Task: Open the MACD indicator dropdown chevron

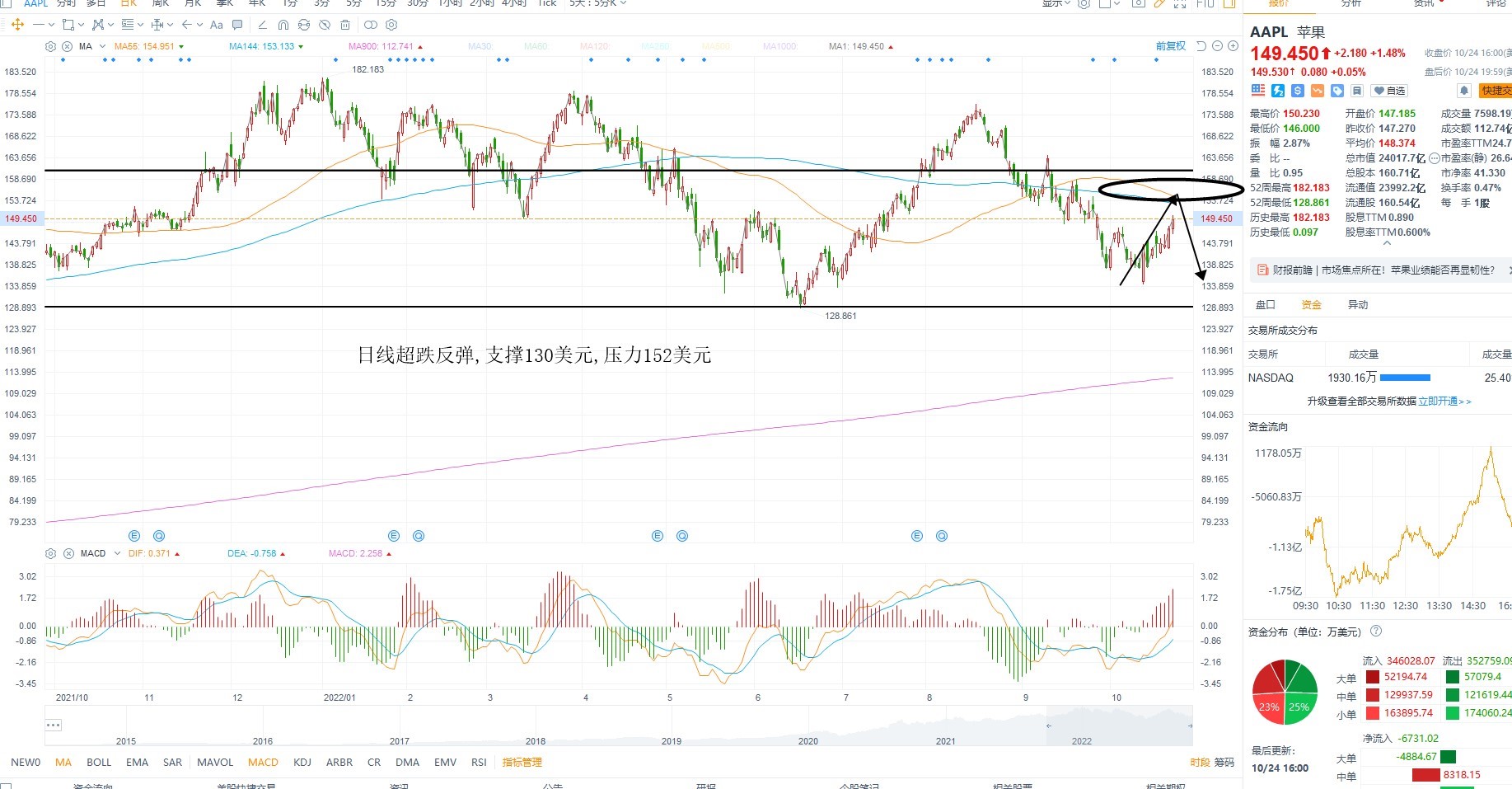Action: tap(117, 553)
